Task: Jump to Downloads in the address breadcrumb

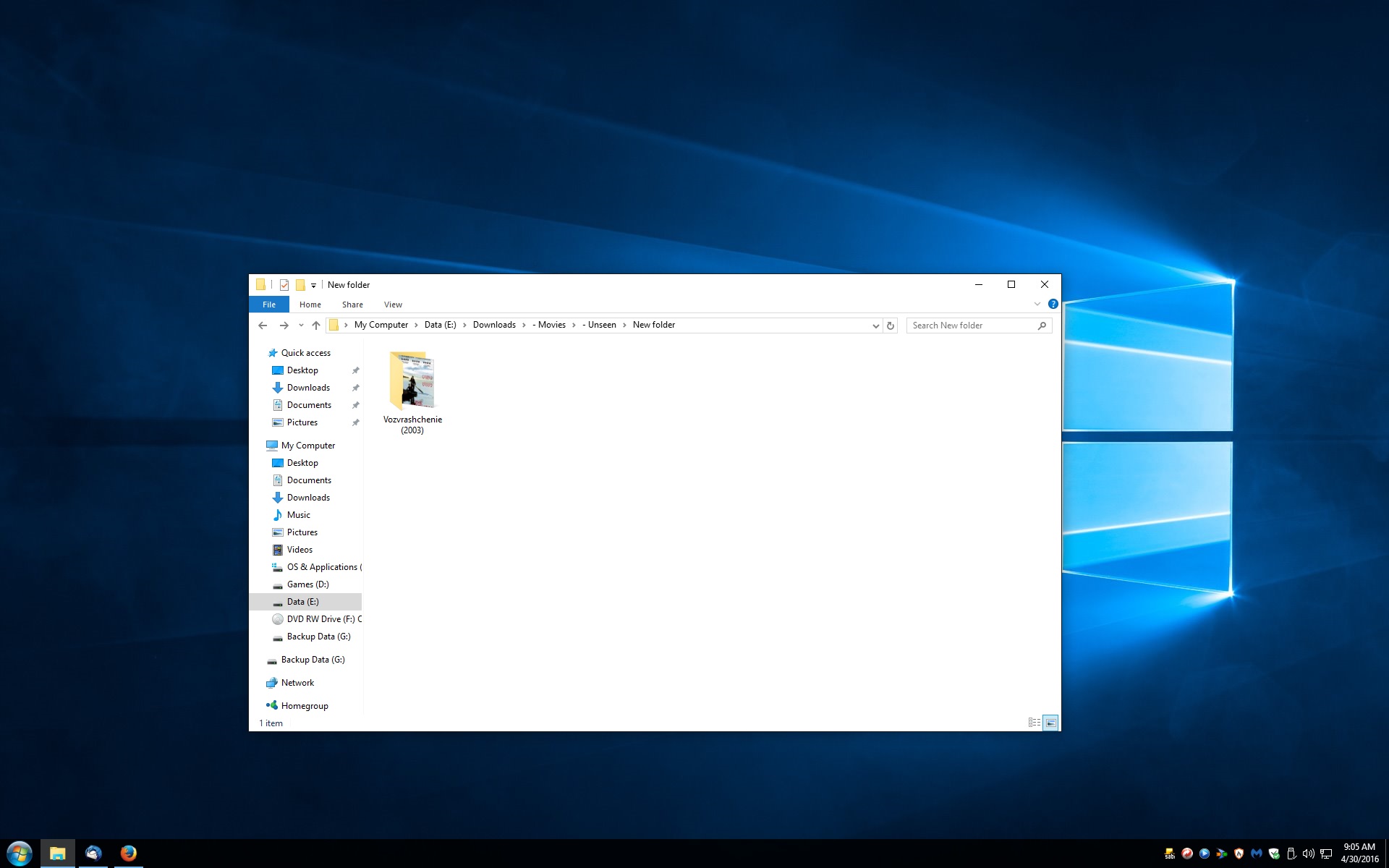Action: tap(494, 325)
